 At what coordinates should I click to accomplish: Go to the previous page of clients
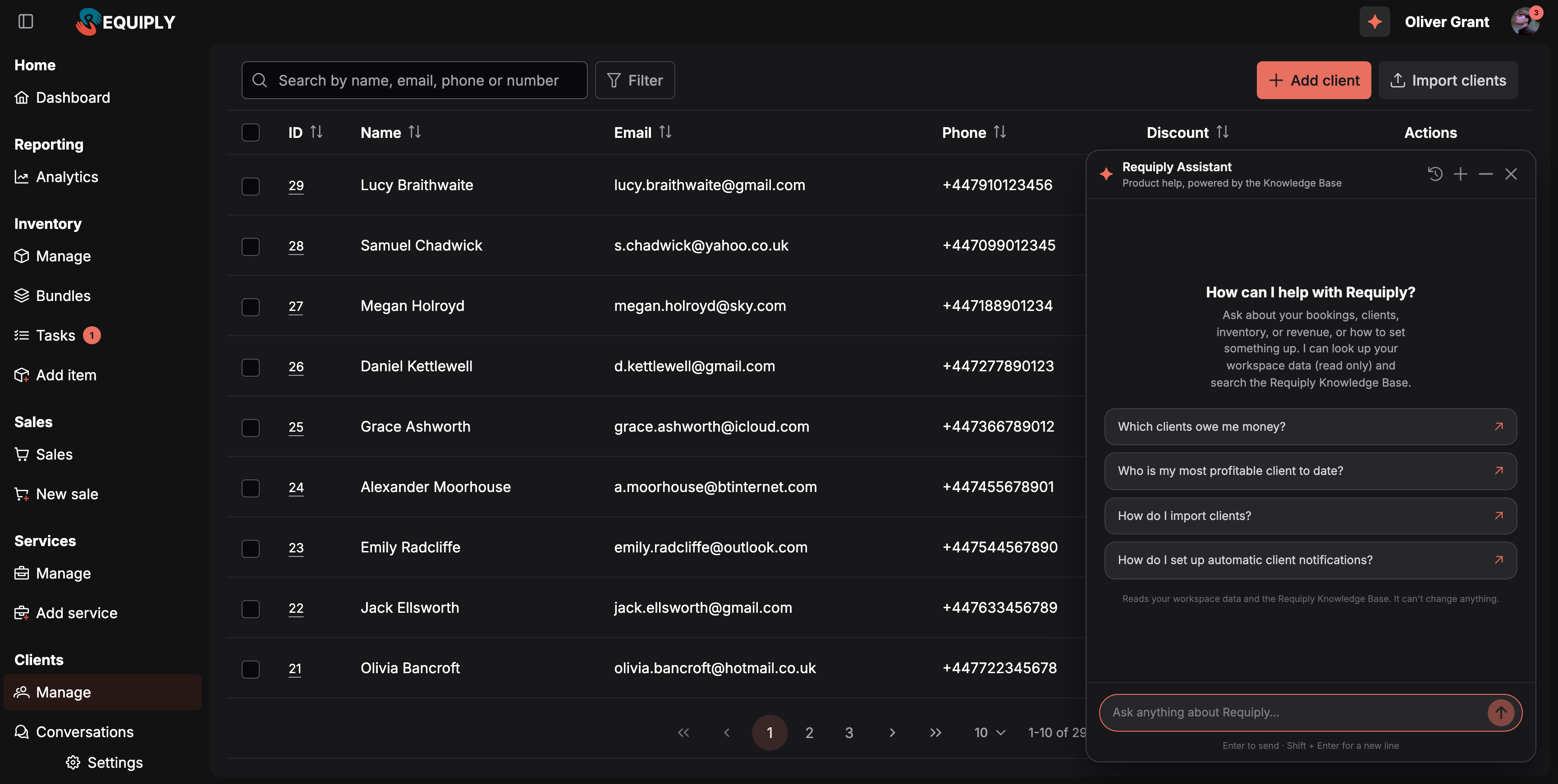pyautogui.click(x=726, y=733)
